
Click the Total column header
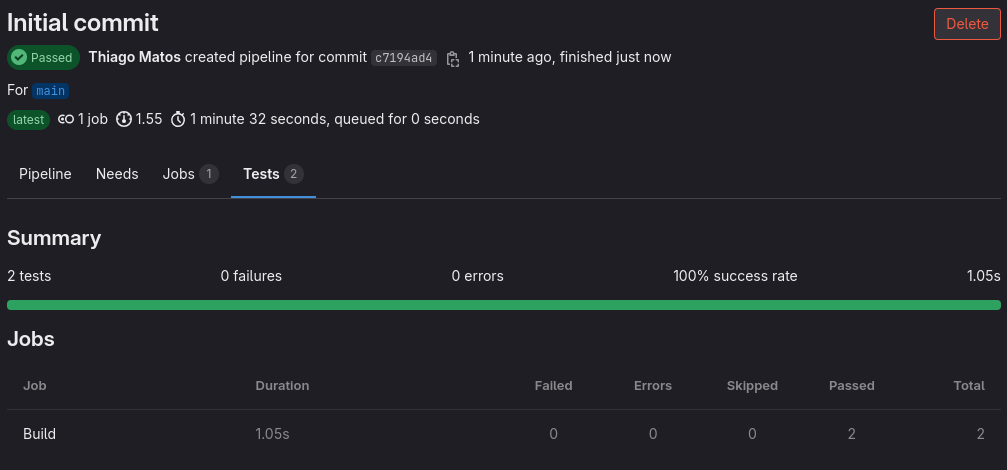[x=969, y=386]
